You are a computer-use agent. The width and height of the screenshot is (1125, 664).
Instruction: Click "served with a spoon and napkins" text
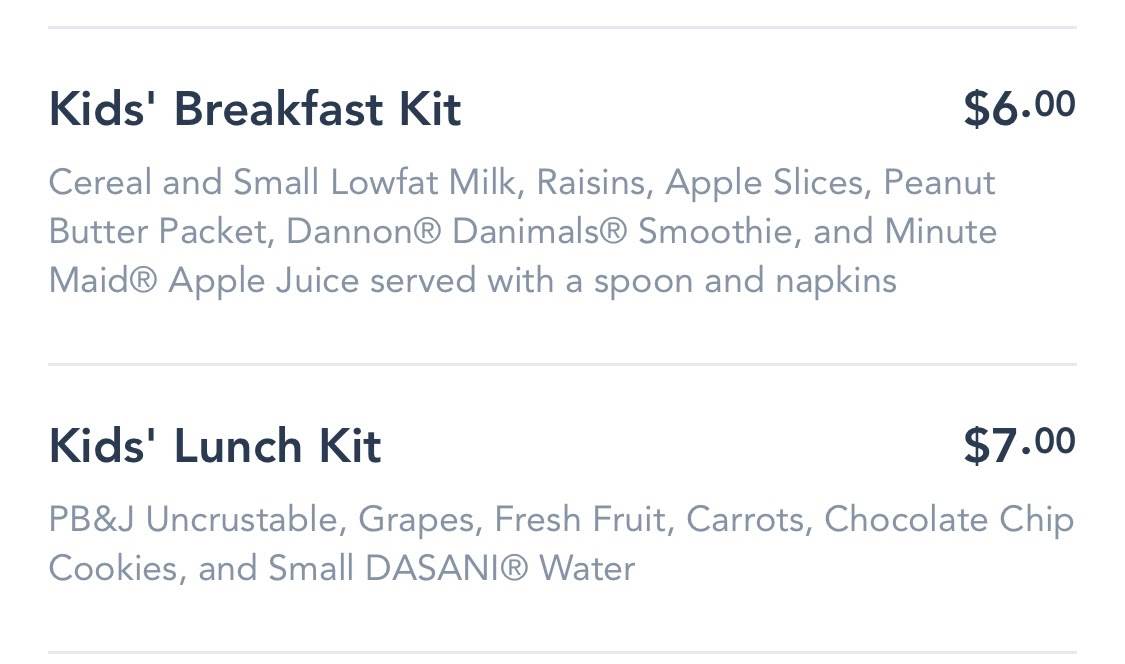pos(633,281)
